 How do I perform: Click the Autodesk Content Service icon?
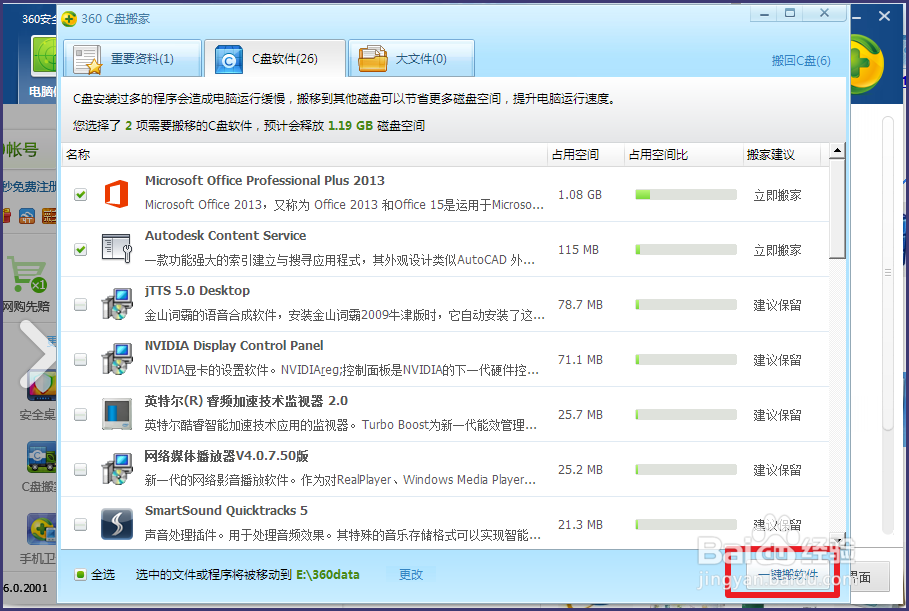[x=117, y=249]
